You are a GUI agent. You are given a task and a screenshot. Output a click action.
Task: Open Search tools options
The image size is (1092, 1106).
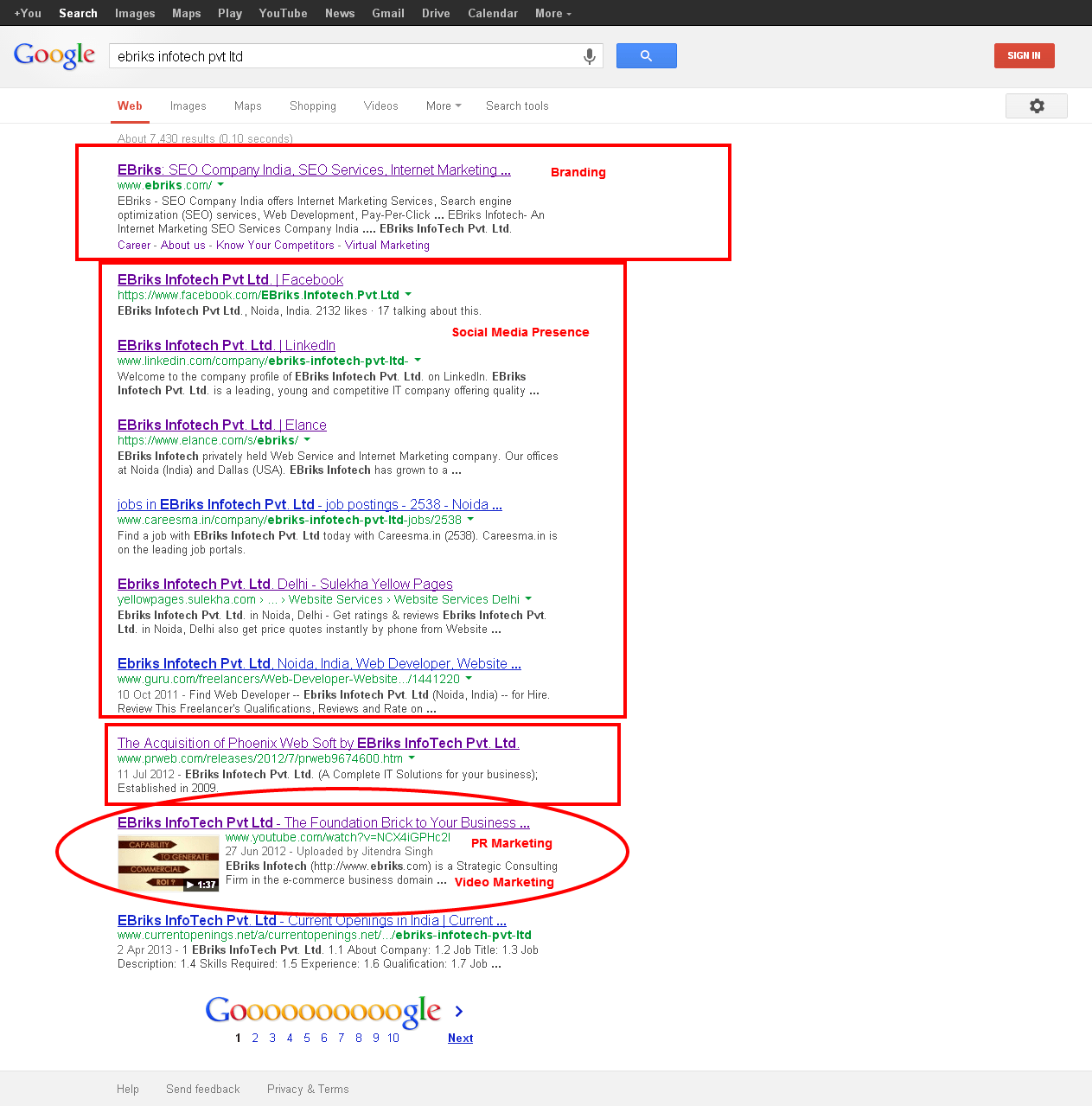pyautogui.click(x=517, y=105)
